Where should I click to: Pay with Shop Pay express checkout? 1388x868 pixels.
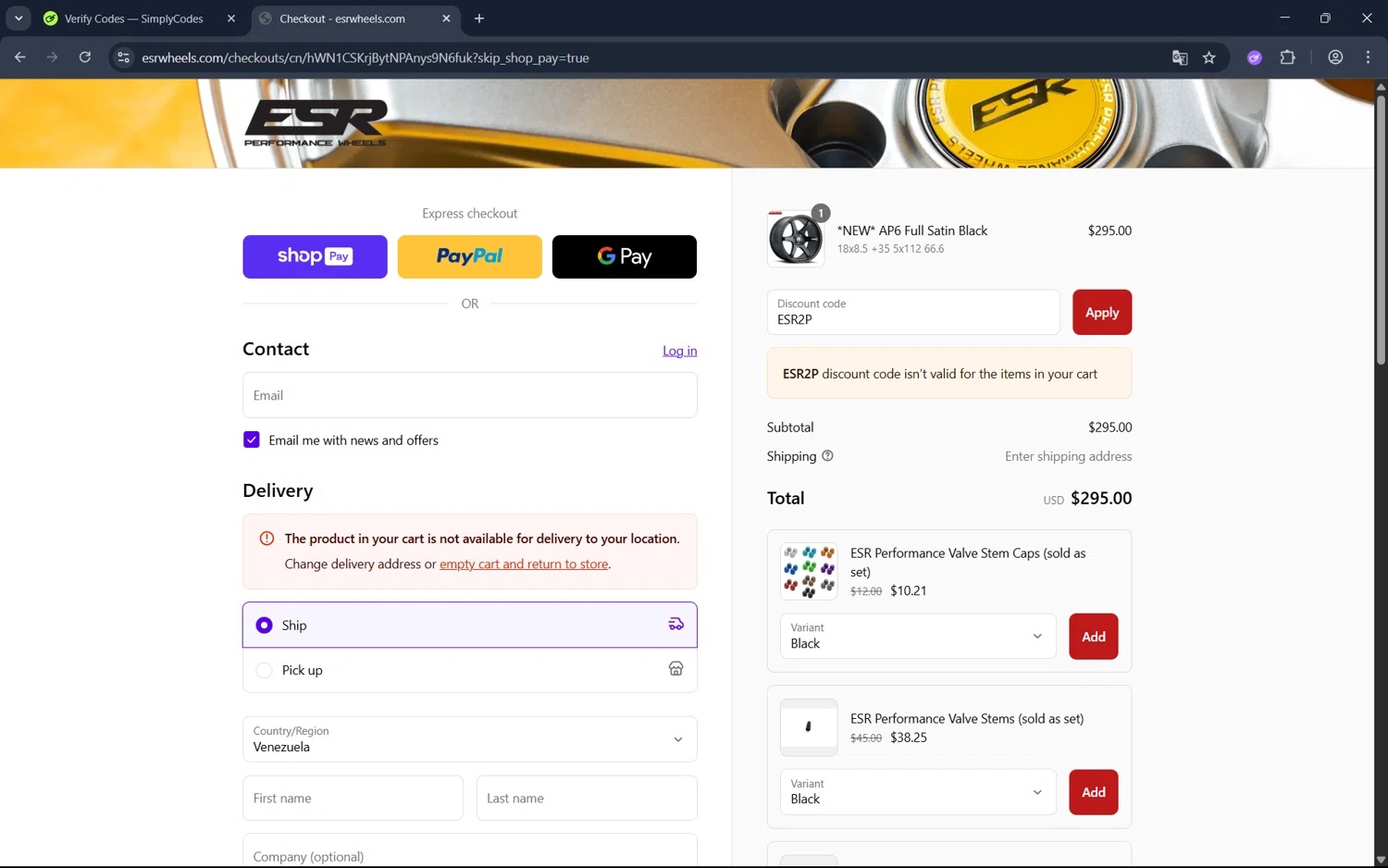[x=315, y=256]
